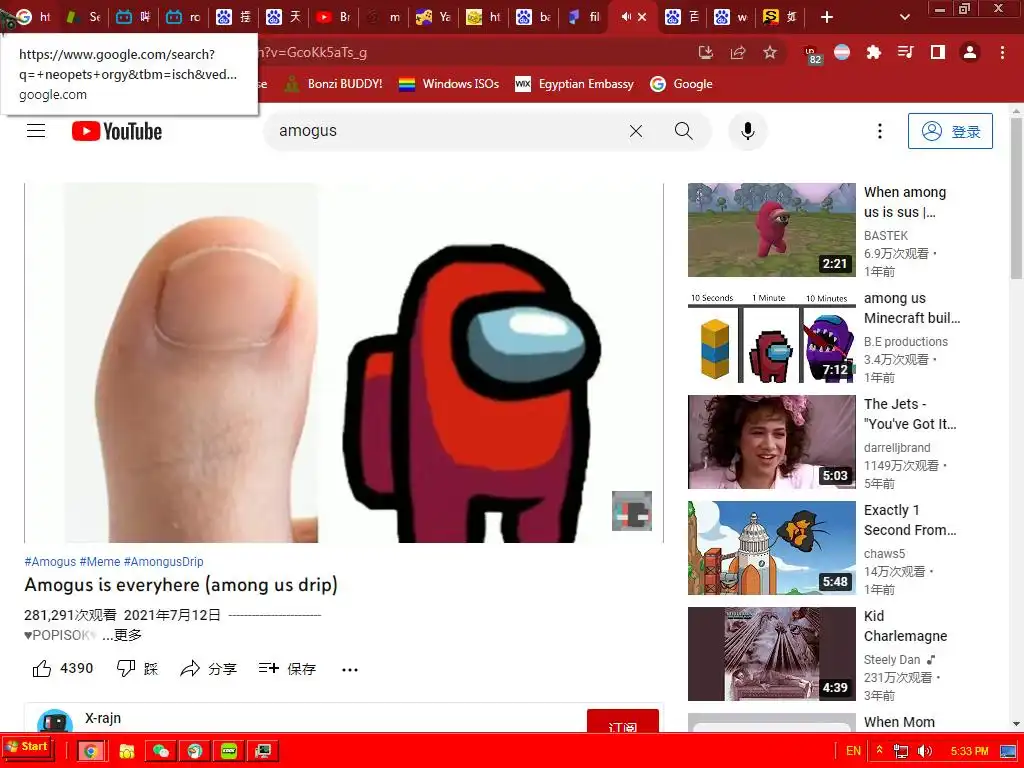
Task: Click the install/download page icon in address bar
Action: pos(706,52)
